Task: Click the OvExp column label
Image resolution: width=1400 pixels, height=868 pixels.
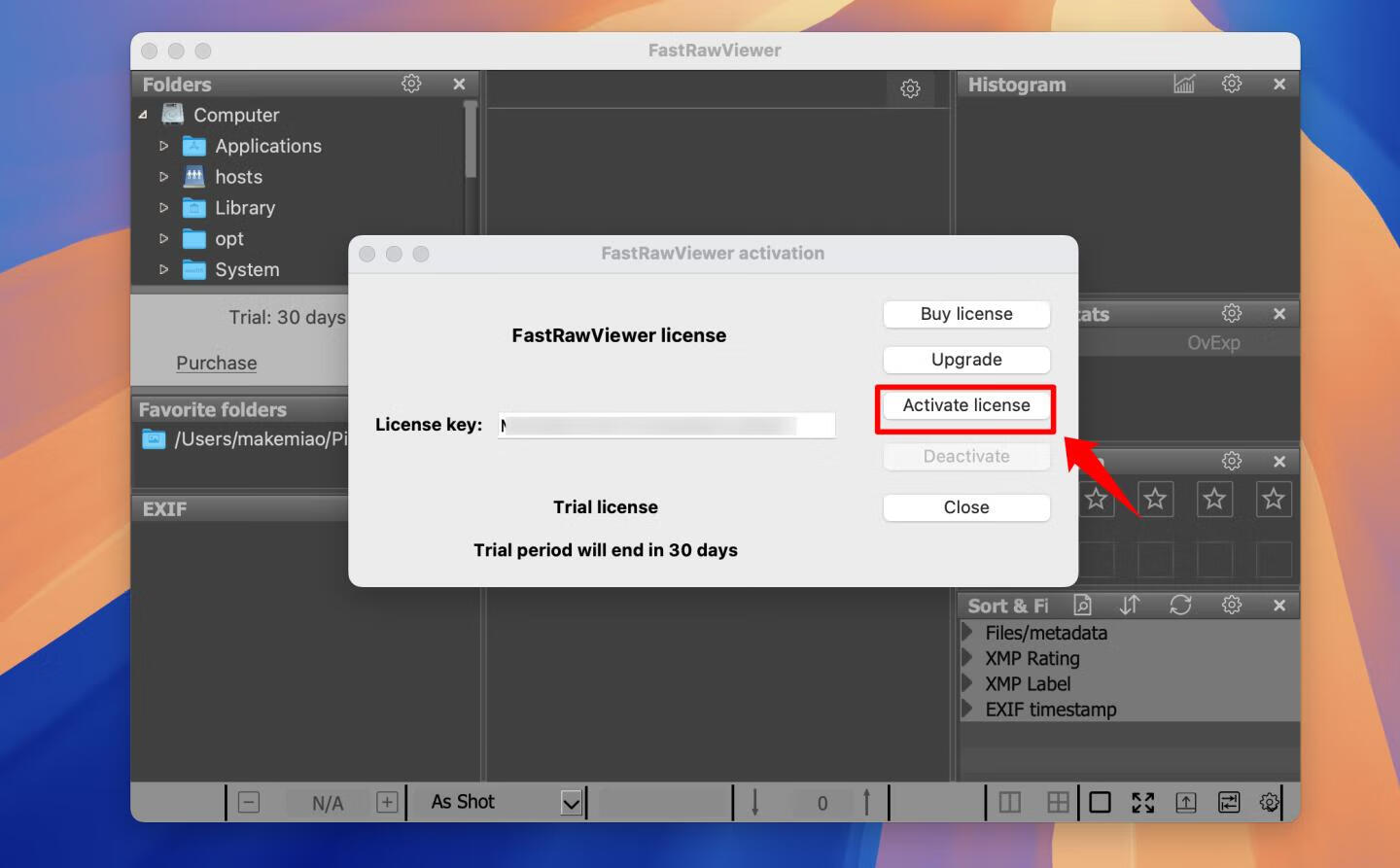Action: coord(1213,342)
